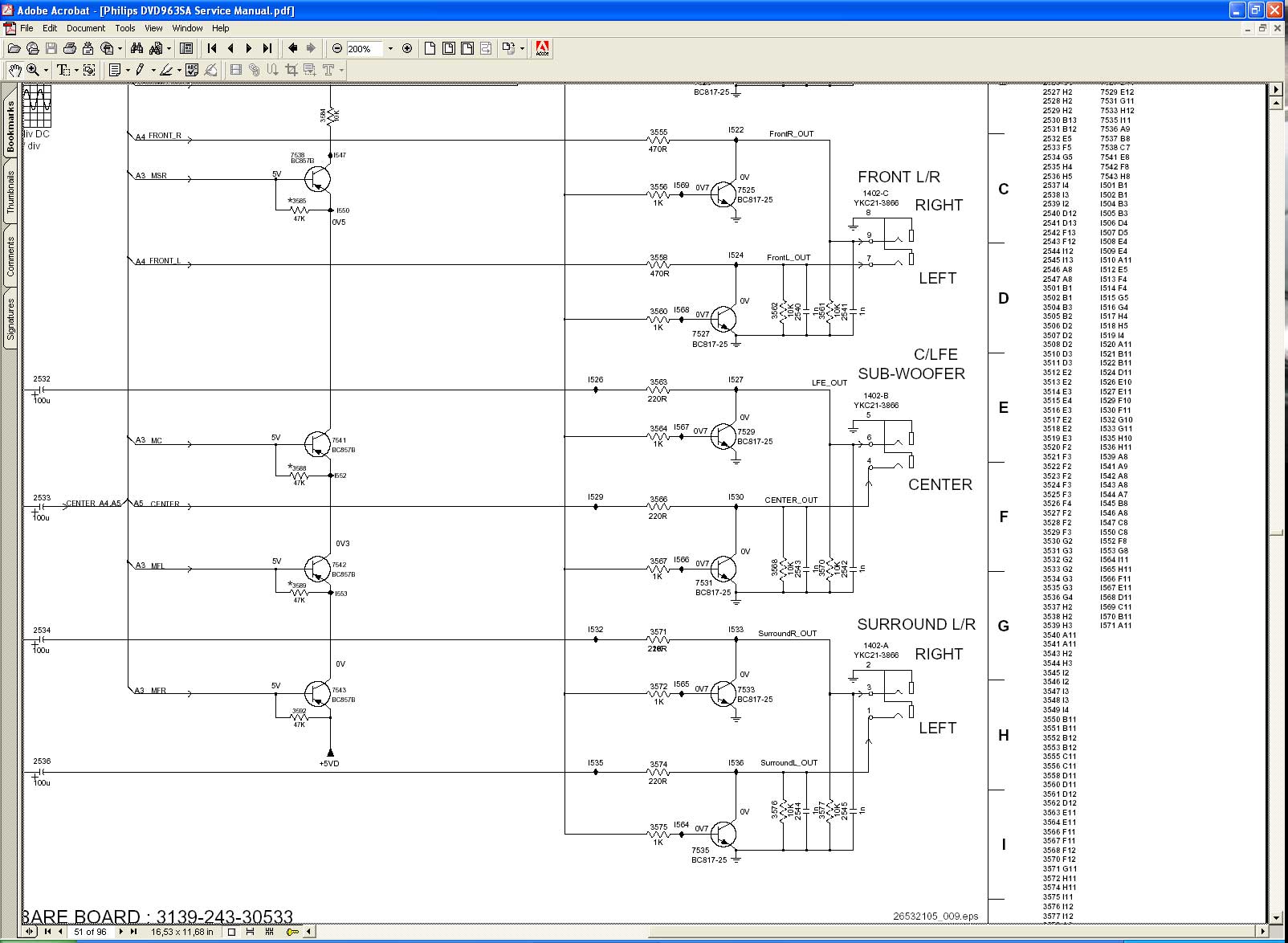The width and height of the screenshot is (1288, 943).
Task: Click the Open file icon
Action: coord(14,48)
